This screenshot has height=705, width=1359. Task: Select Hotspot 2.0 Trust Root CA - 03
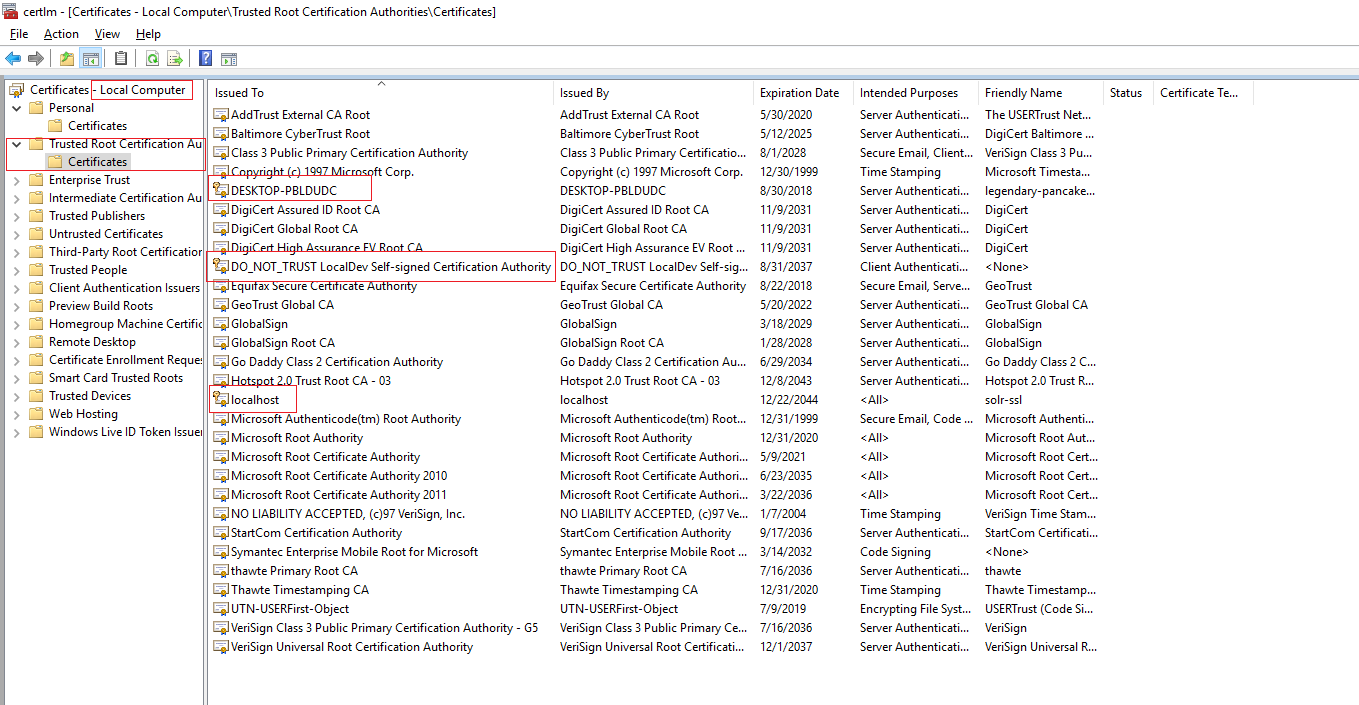[x=311, y=380]
